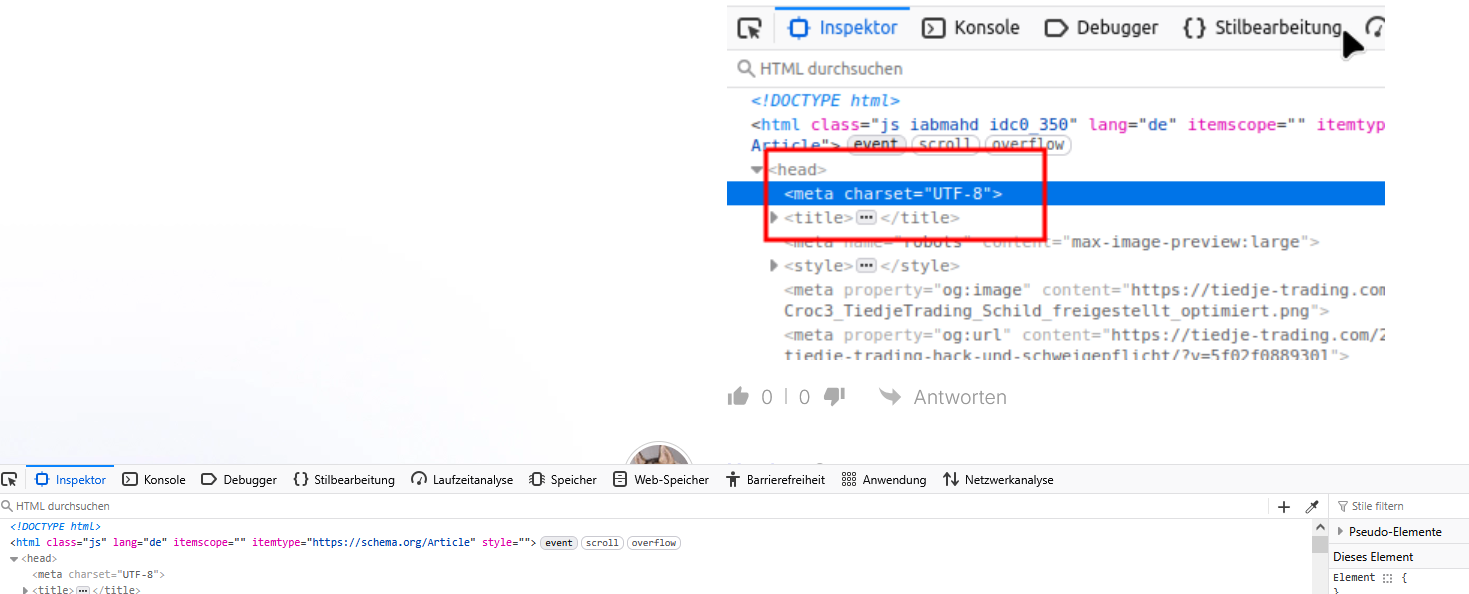Click the Antworten reply link
The image size is (1469, 594).
tap(943, 397)
